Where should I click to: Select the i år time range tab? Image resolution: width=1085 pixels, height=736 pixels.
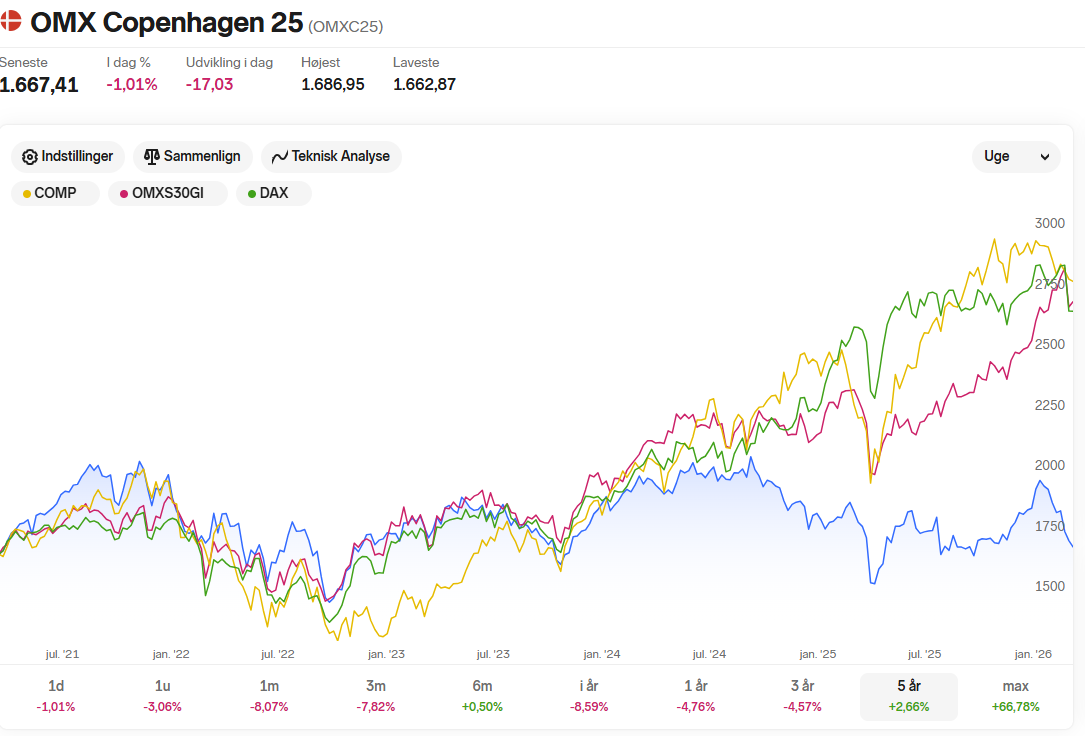(x=589, y=696)
